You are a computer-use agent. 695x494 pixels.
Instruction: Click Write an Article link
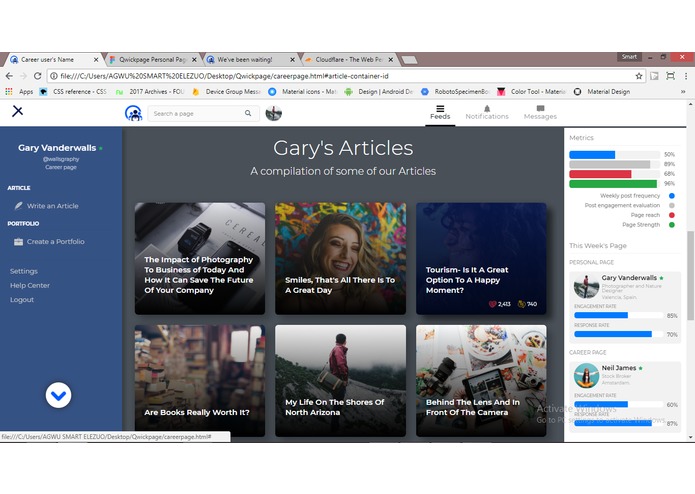(53, 206)
